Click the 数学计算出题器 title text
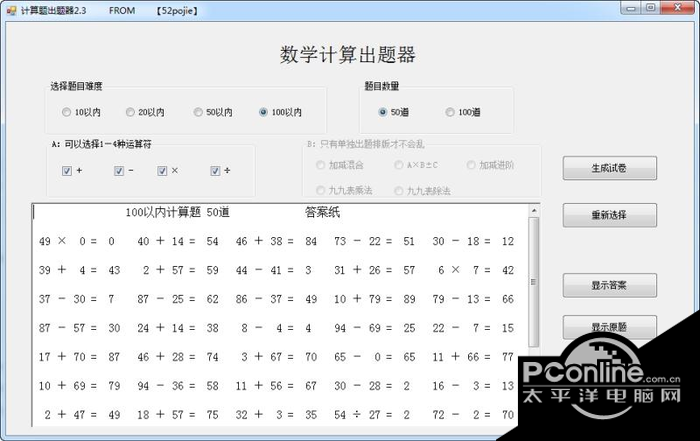The width and height of the screenshot is (700, 441). point(348,55)
